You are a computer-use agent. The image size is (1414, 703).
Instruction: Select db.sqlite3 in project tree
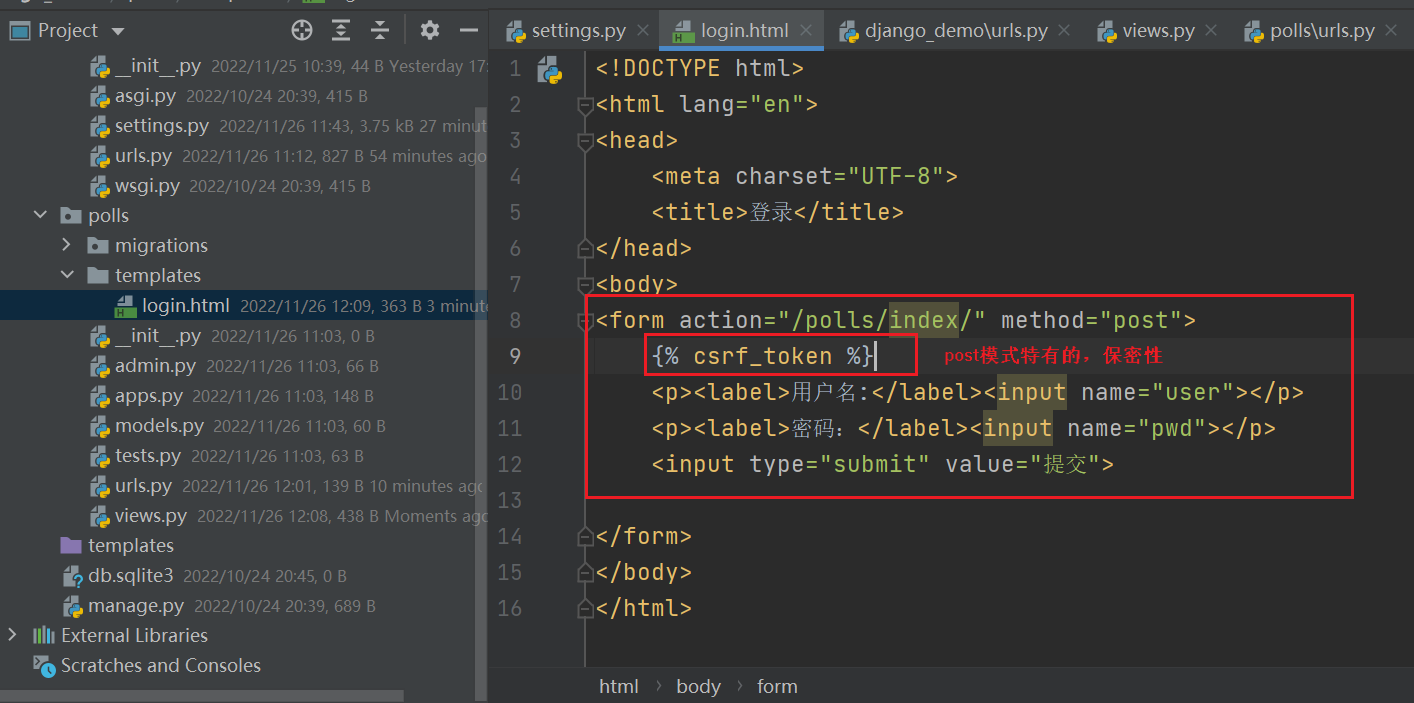coord(131,576)
